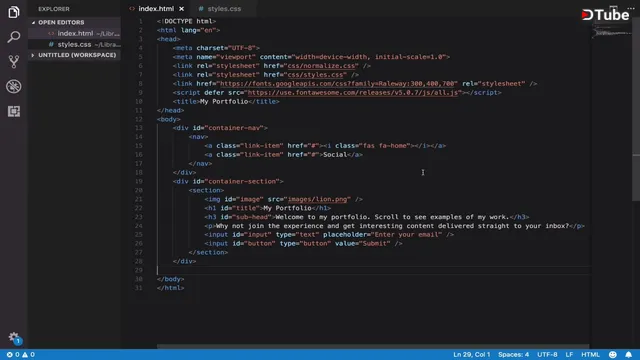
Task: Open the fontawesome all.js URL
Action: 352,93
